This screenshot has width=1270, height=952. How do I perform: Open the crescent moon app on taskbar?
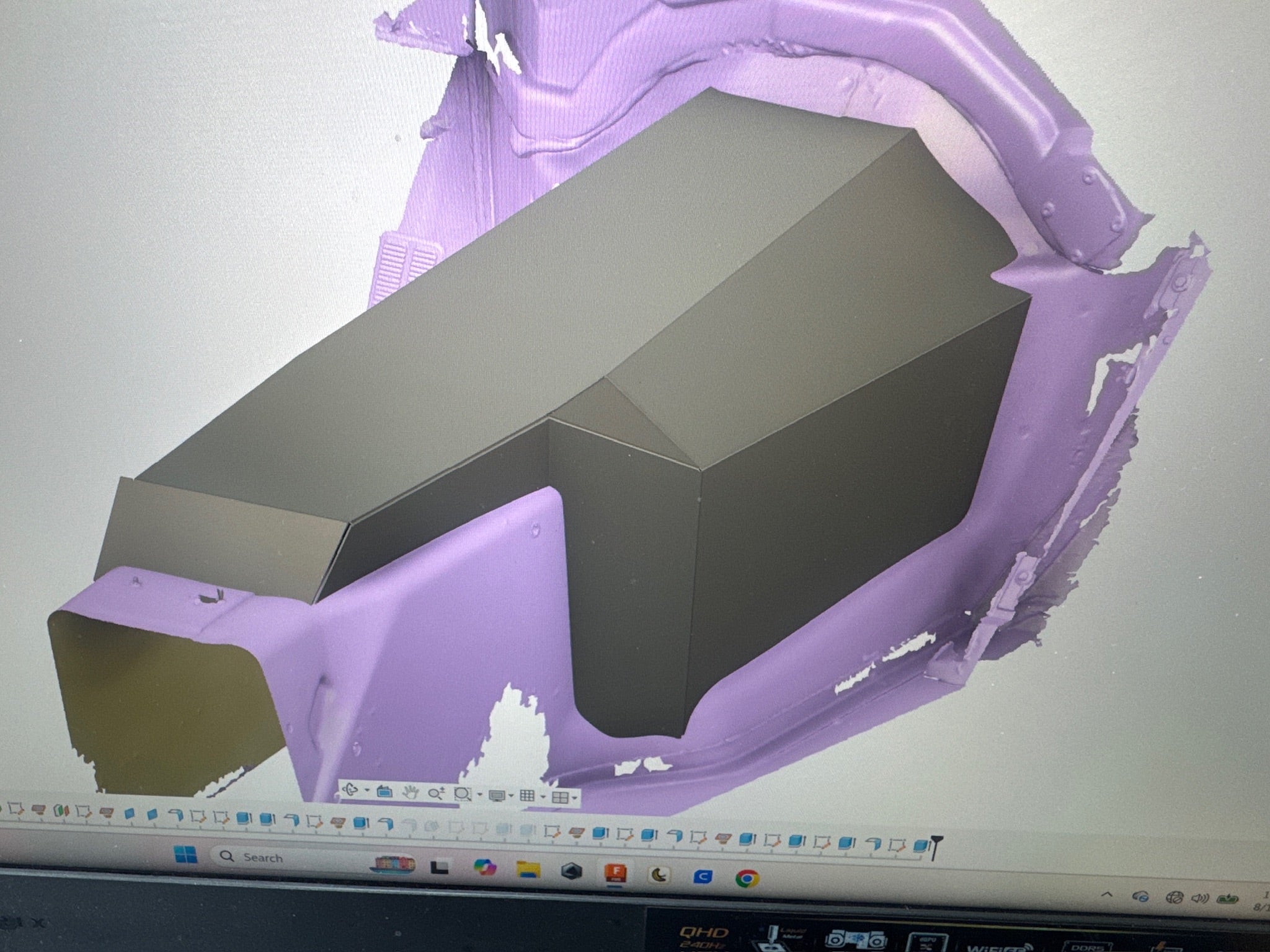660,875
